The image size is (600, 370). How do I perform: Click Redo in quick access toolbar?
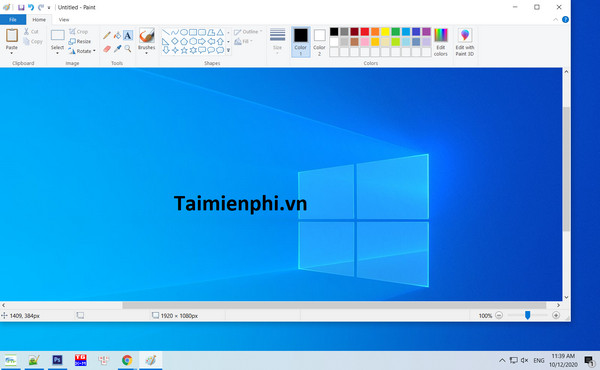coord(41,7)
